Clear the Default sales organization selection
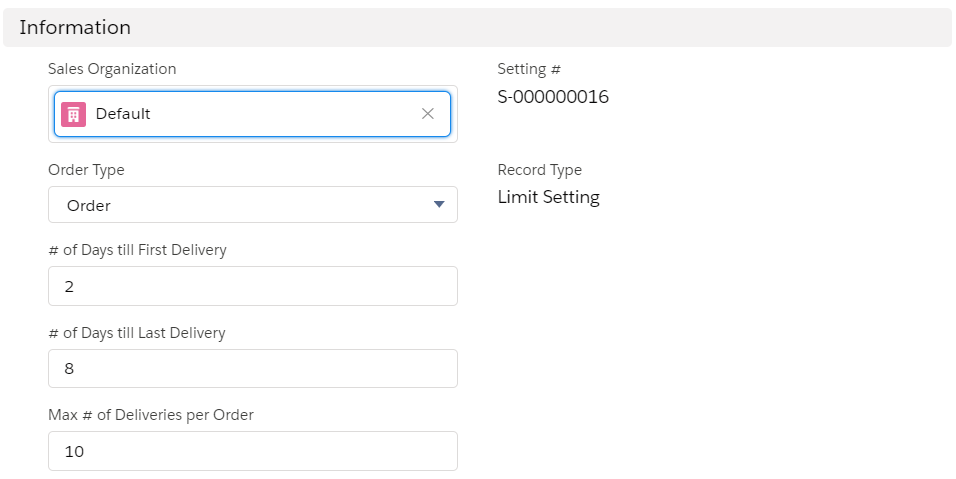Image resolution: width=956 pixels, height=479 pixels. [428, 114]
